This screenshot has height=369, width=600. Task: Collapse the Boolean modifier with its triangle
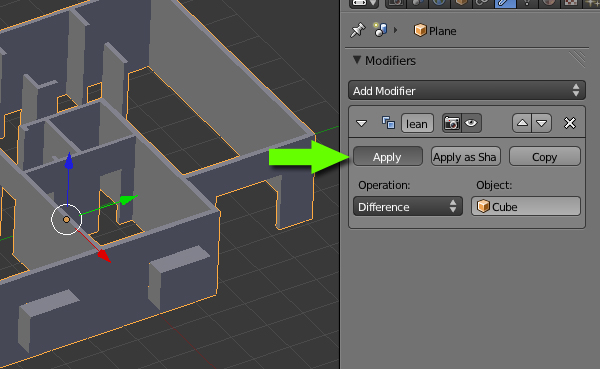tap(362, 123)
